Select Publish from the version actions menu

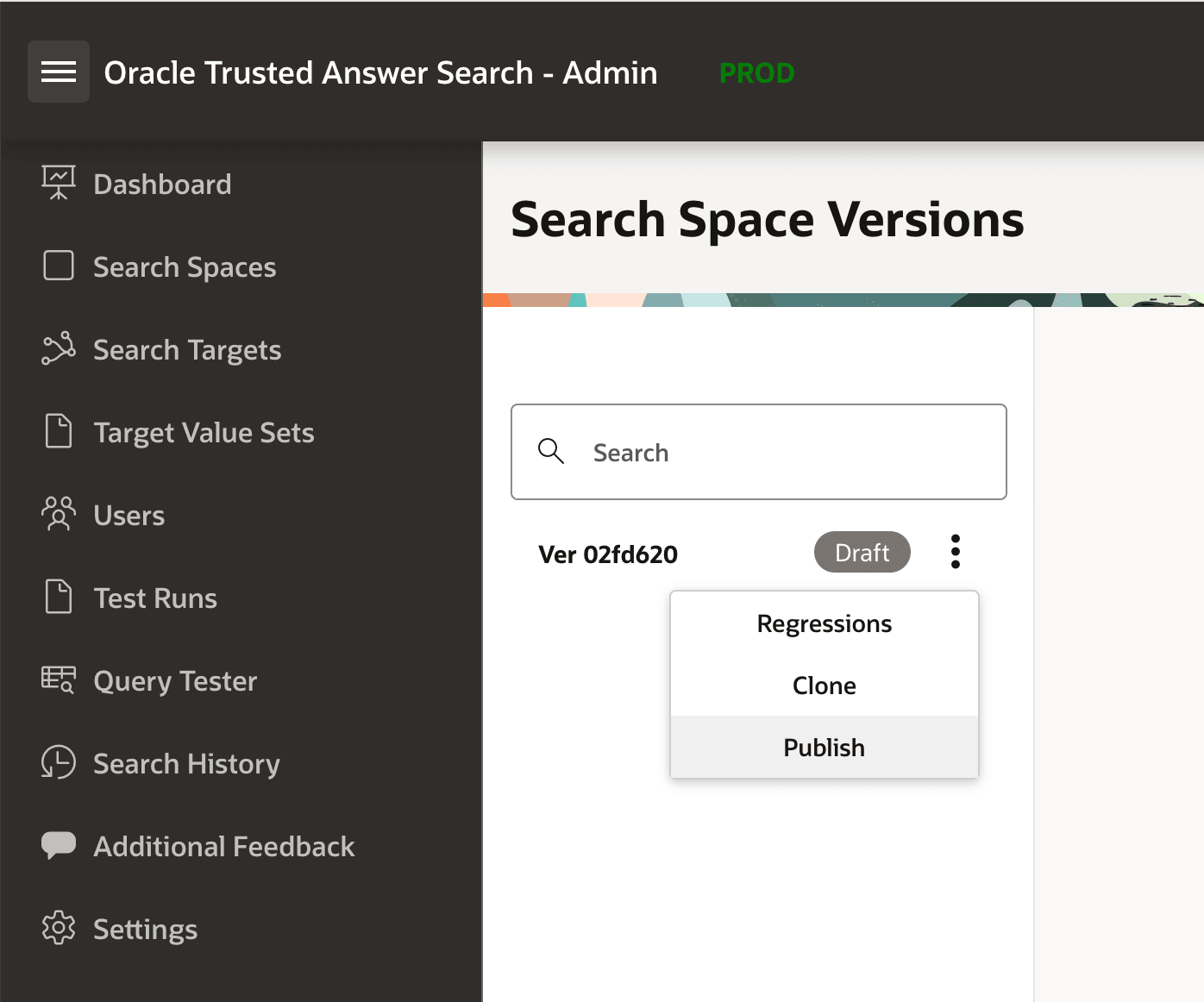[824, 747]
